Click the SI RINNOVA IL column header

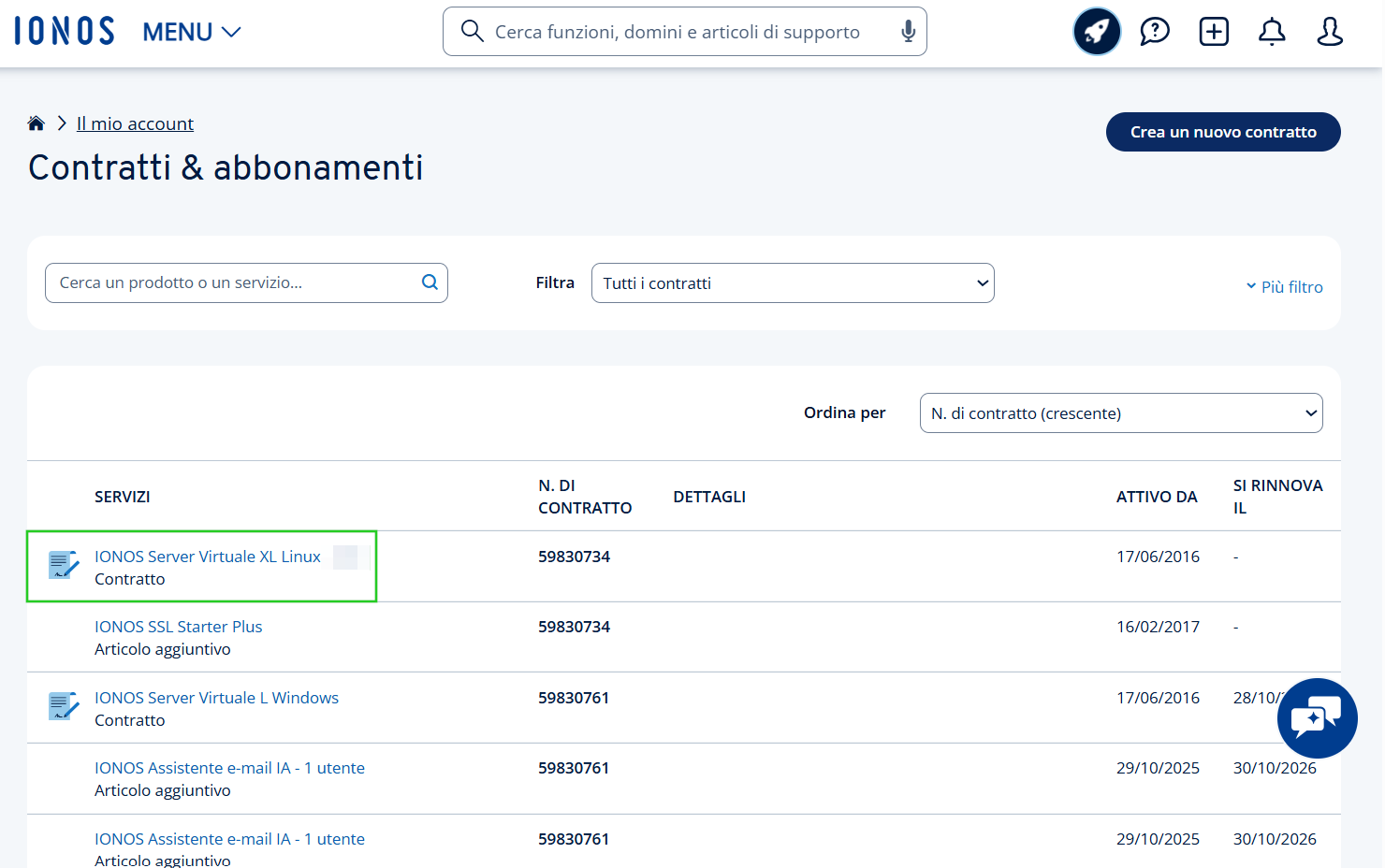[1277, 497]
